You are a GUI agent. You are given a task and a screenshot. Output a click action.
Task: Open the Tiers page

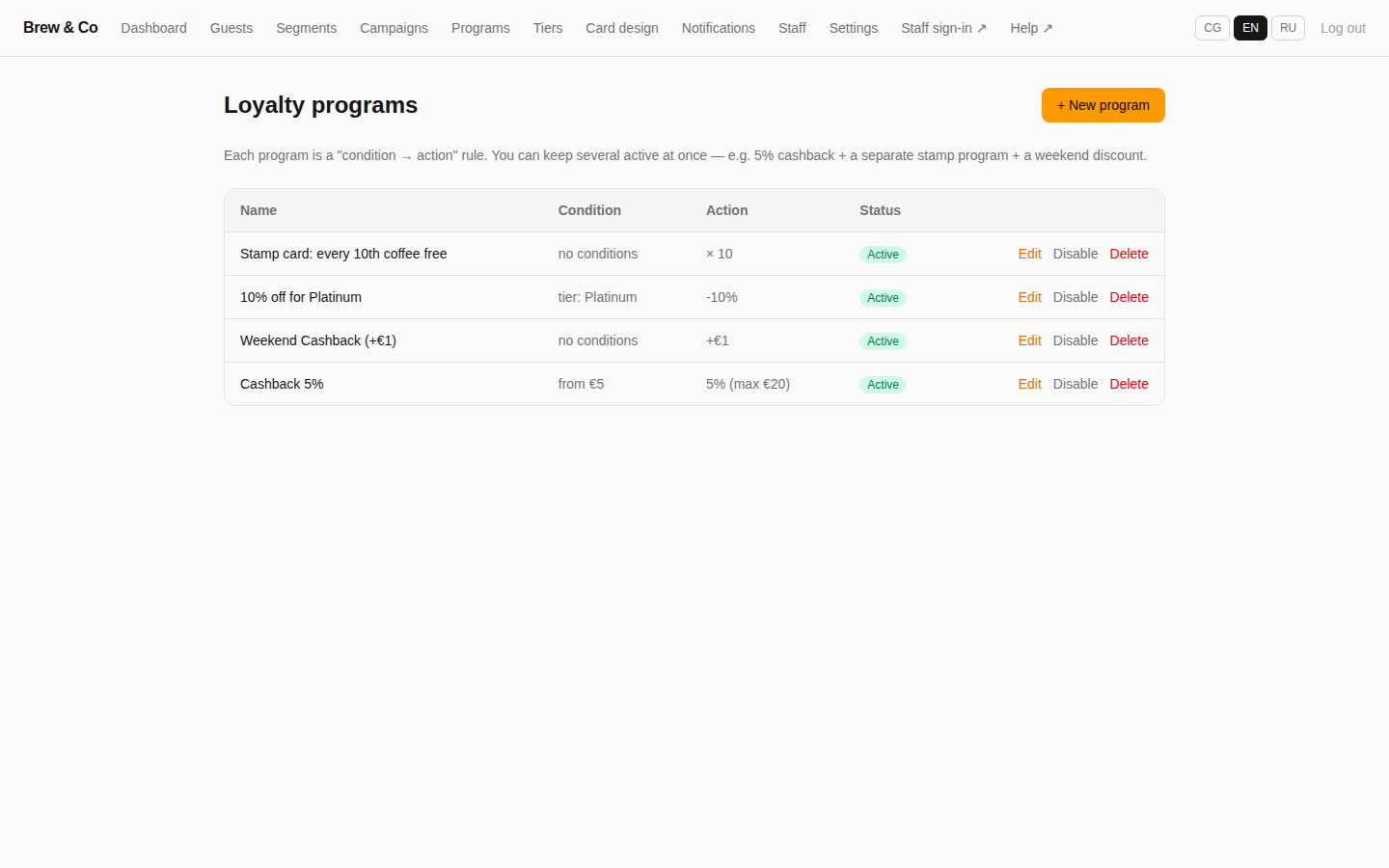(x=548, y=28)
